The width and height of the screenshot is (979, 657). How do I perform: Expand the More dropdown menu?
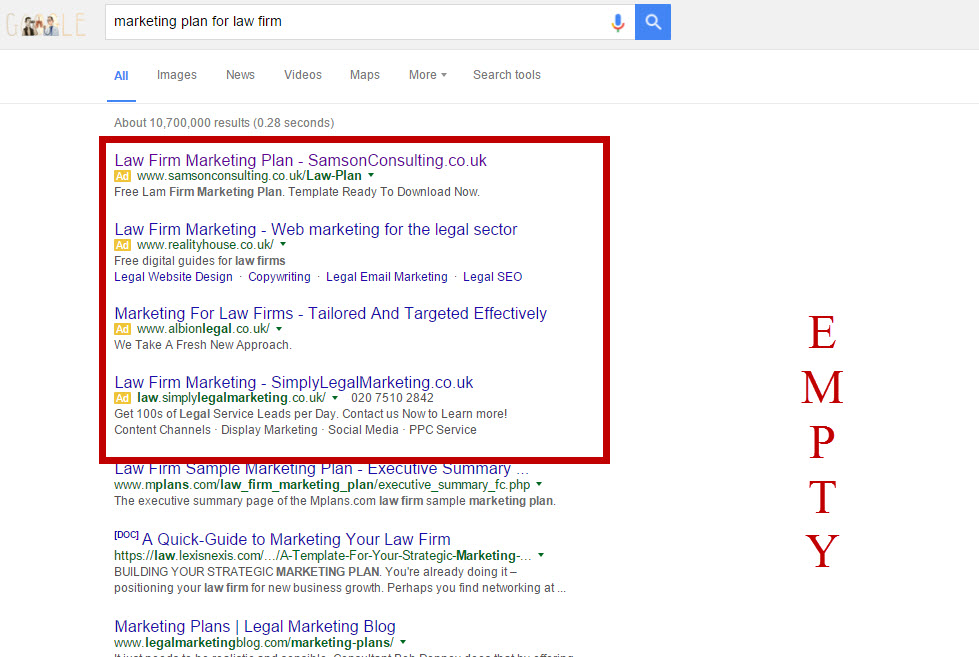(x=428, y=75)
